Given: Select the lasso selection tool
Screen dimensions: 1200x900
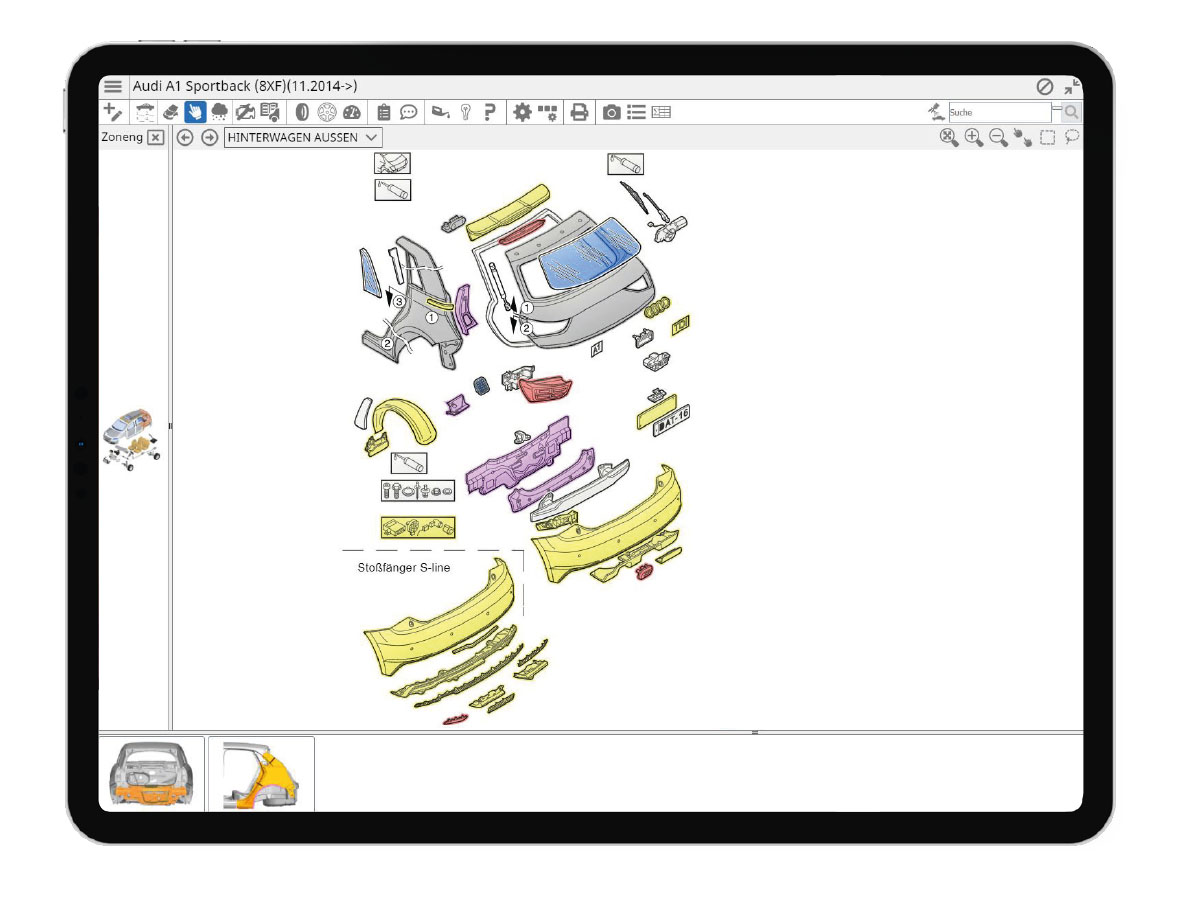Looking at the screenshot, I should pos(1072,137).
